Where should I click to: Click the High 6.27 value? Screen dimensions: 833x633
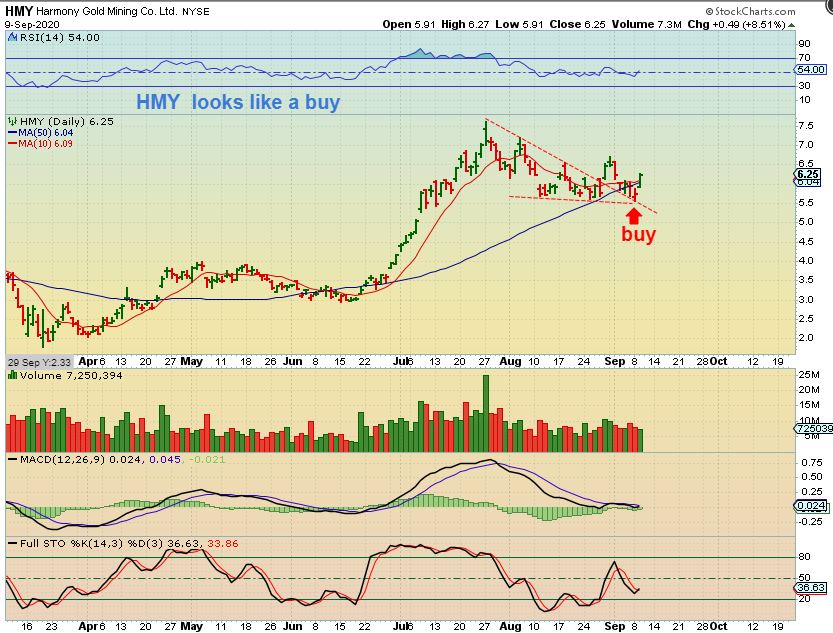click(x=465, y=24)
